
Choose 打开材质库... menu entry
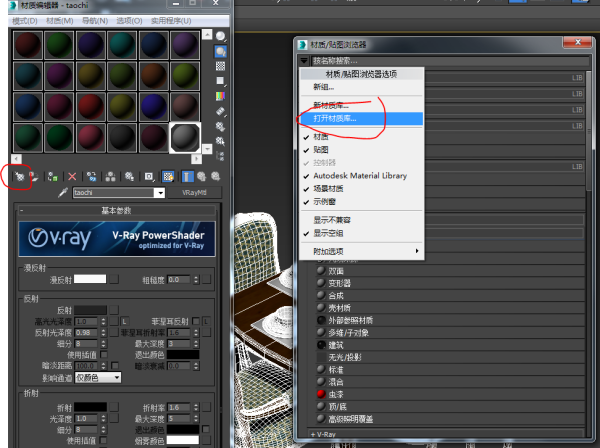click(x=361, y=119)
